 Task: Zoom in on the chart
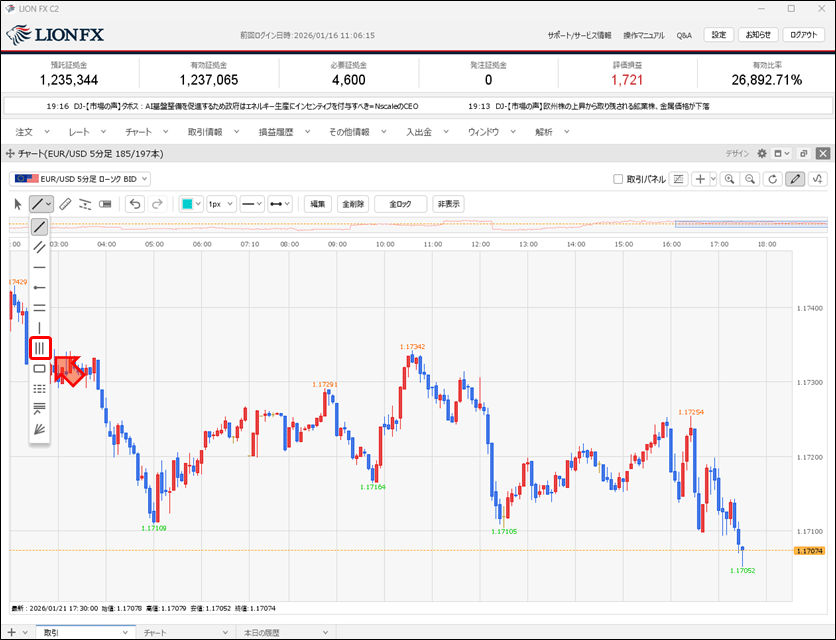coord(728,179)
